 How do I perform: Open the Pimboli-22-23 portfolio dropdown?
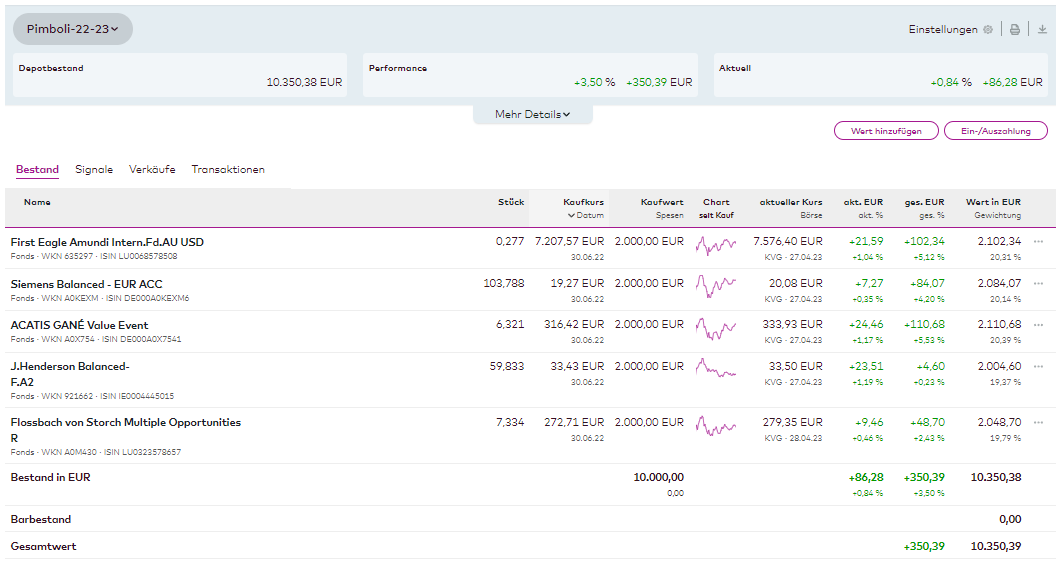pos(73,29)
